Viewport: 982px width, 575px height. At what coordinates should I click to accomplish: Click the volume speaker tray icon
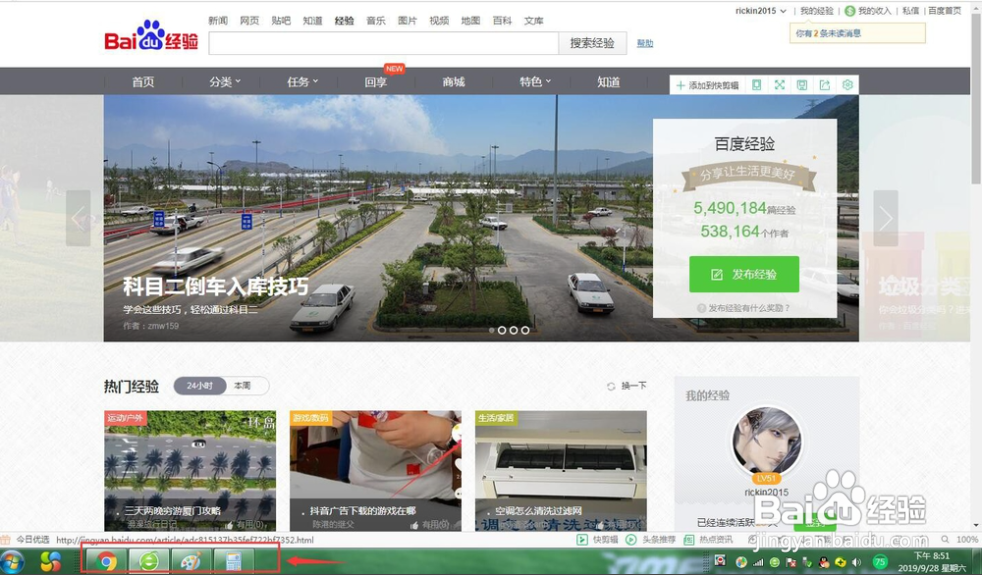857,562
